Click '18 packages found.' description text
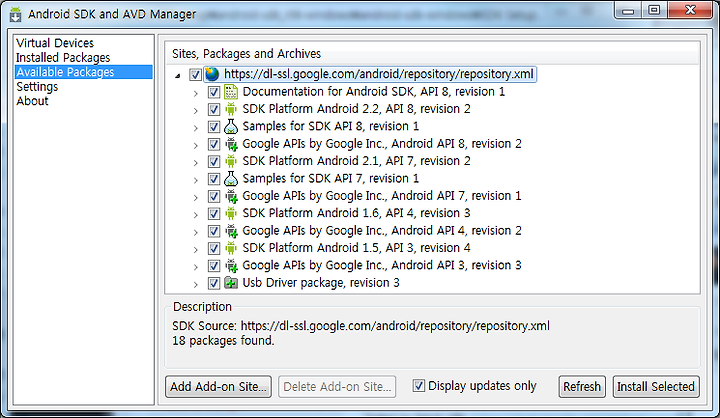The height and width of the screenshot is (418, 720). [x=223, y=340]
